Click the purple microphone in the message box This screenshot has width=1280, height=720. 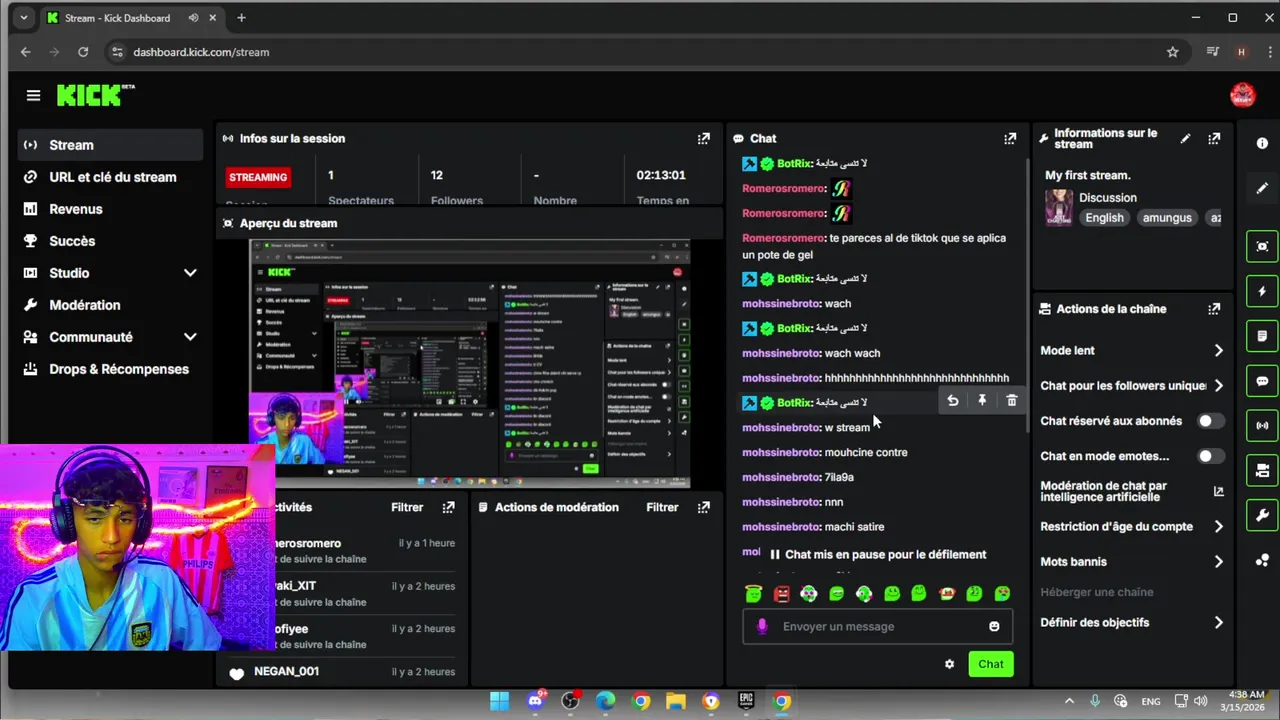(x=762, y=626)
